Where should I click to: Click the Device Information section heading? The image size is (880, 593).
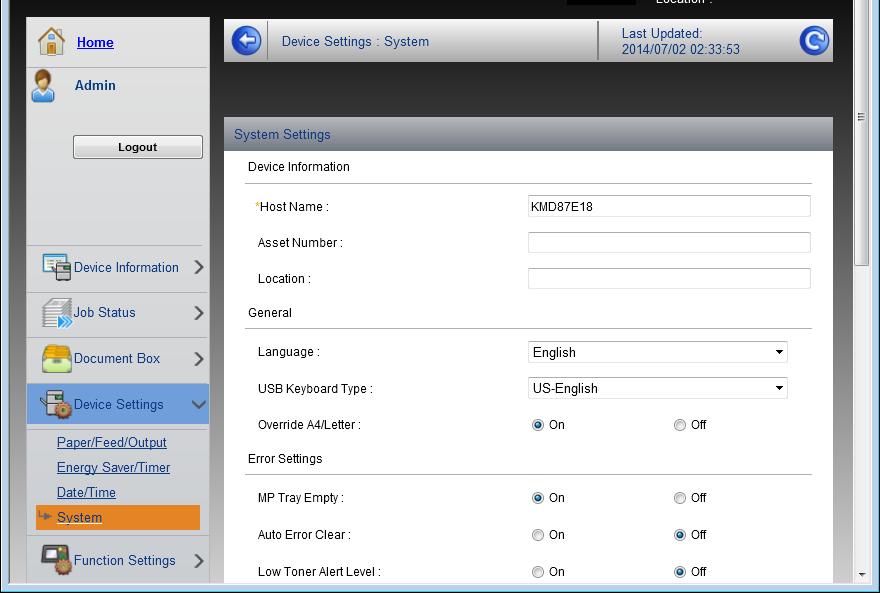[x=299, y=167]
